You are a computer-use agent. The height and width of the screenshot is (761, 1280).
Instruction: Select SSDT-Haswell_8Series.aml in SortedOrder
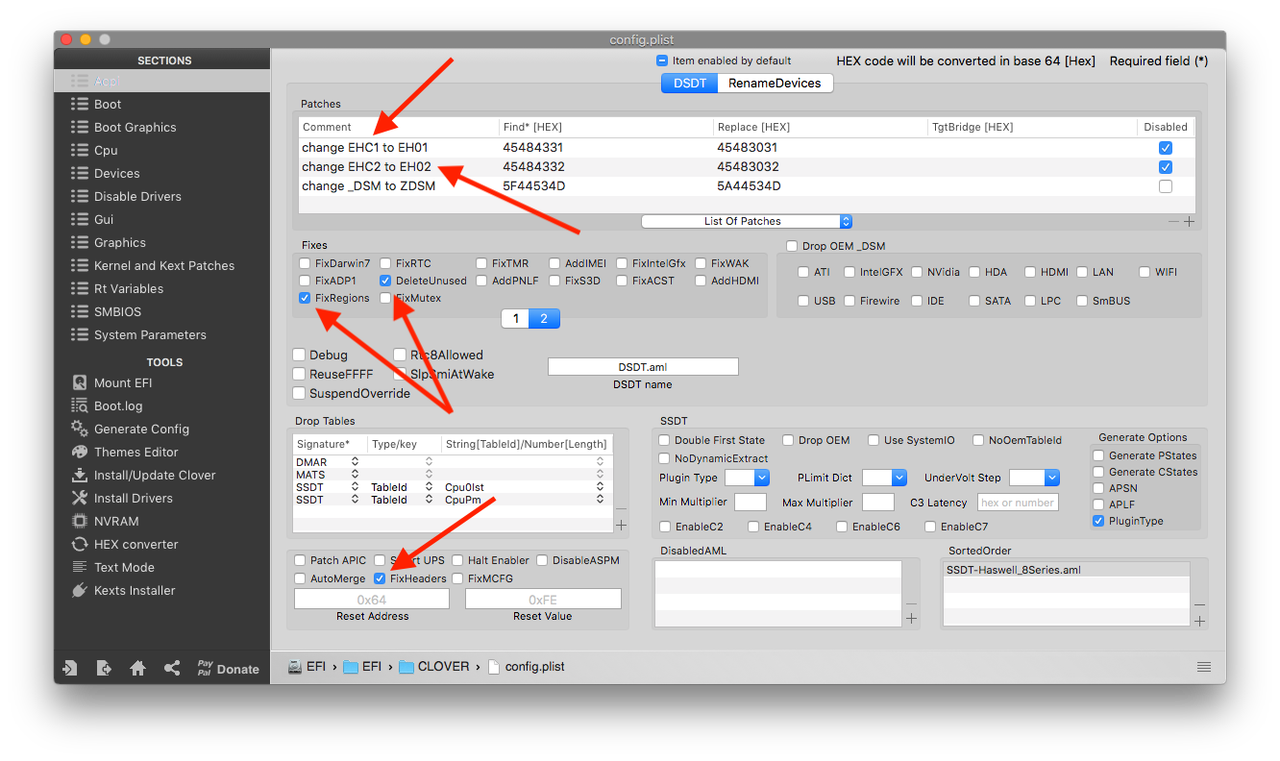click(x=1067, y=570)
